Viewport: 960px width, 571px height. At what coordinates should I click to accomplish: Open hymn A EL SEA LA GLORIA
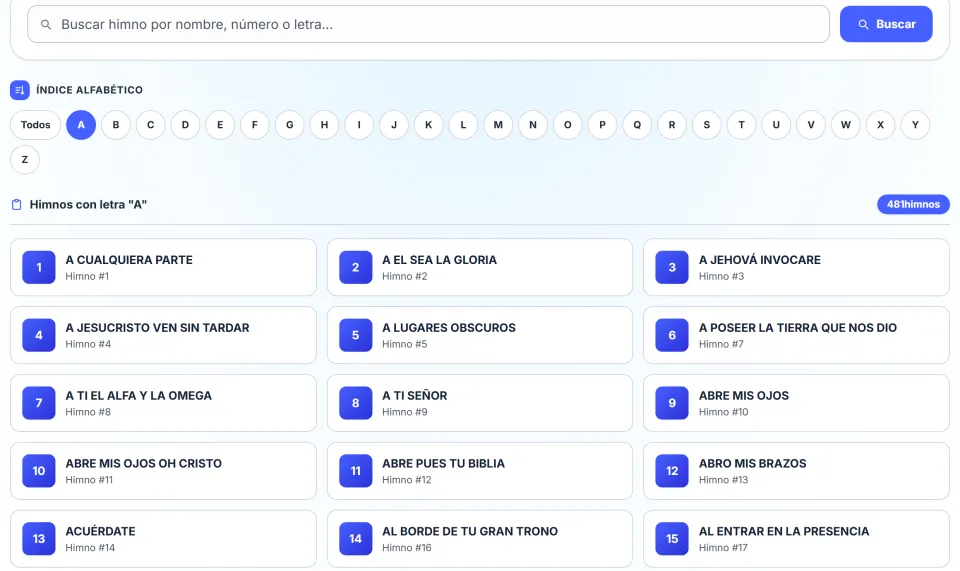click(x=480, y=267)
